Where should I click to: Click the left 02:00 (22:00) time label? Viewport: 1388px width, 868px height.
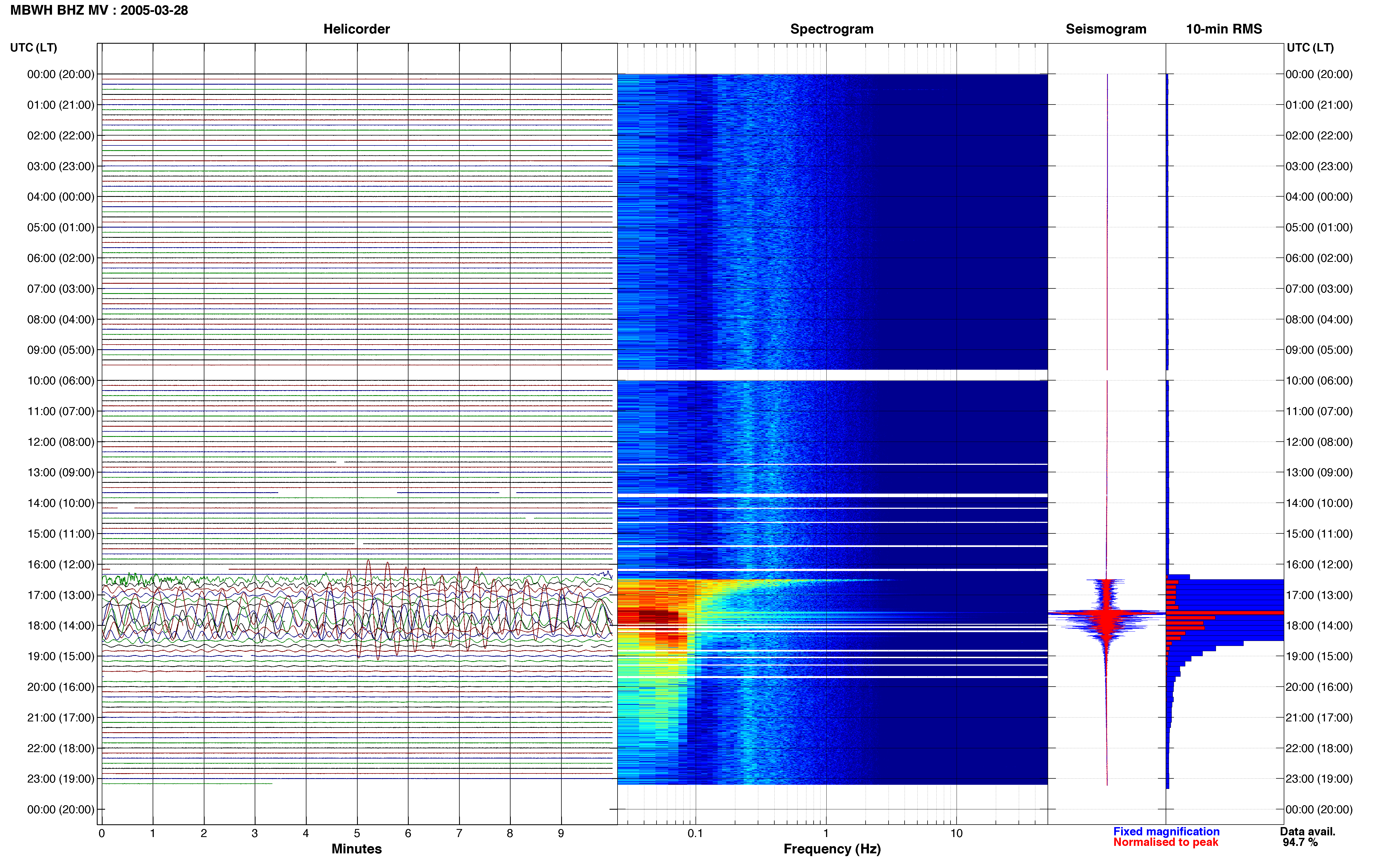(61, 135)
